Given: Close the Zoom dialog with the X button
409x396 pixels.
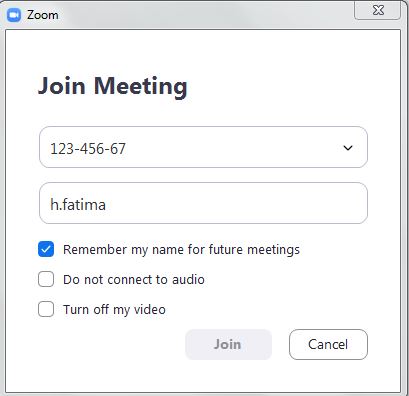Looking at the screenshot, I should (x=377, y=10).
